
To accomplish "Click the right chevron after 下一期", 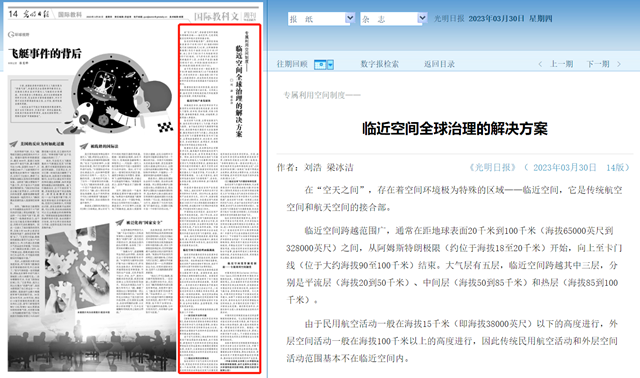I will coord(619,64).
